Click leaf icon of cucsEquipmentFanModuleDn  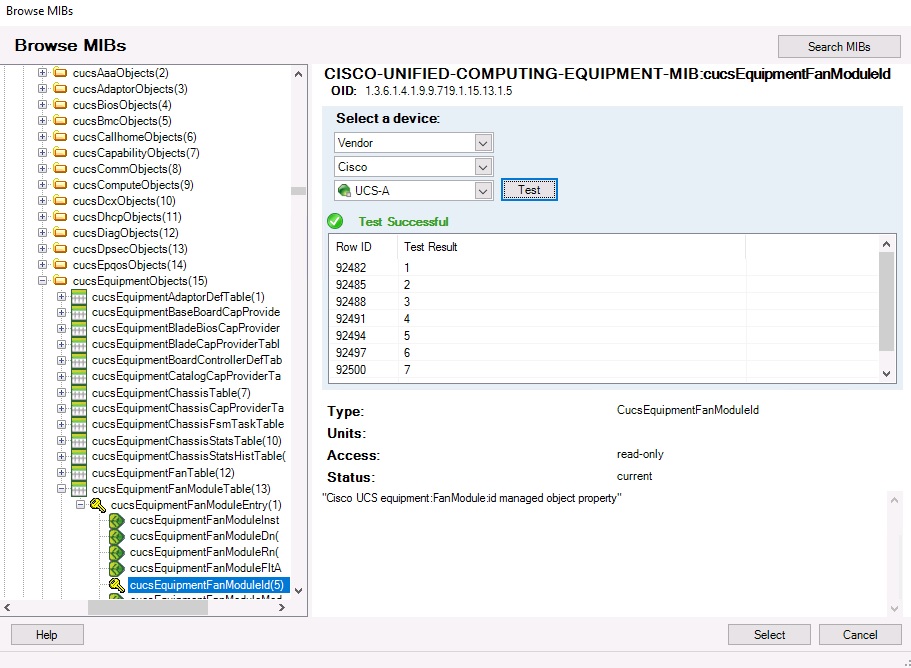point(117,536)
